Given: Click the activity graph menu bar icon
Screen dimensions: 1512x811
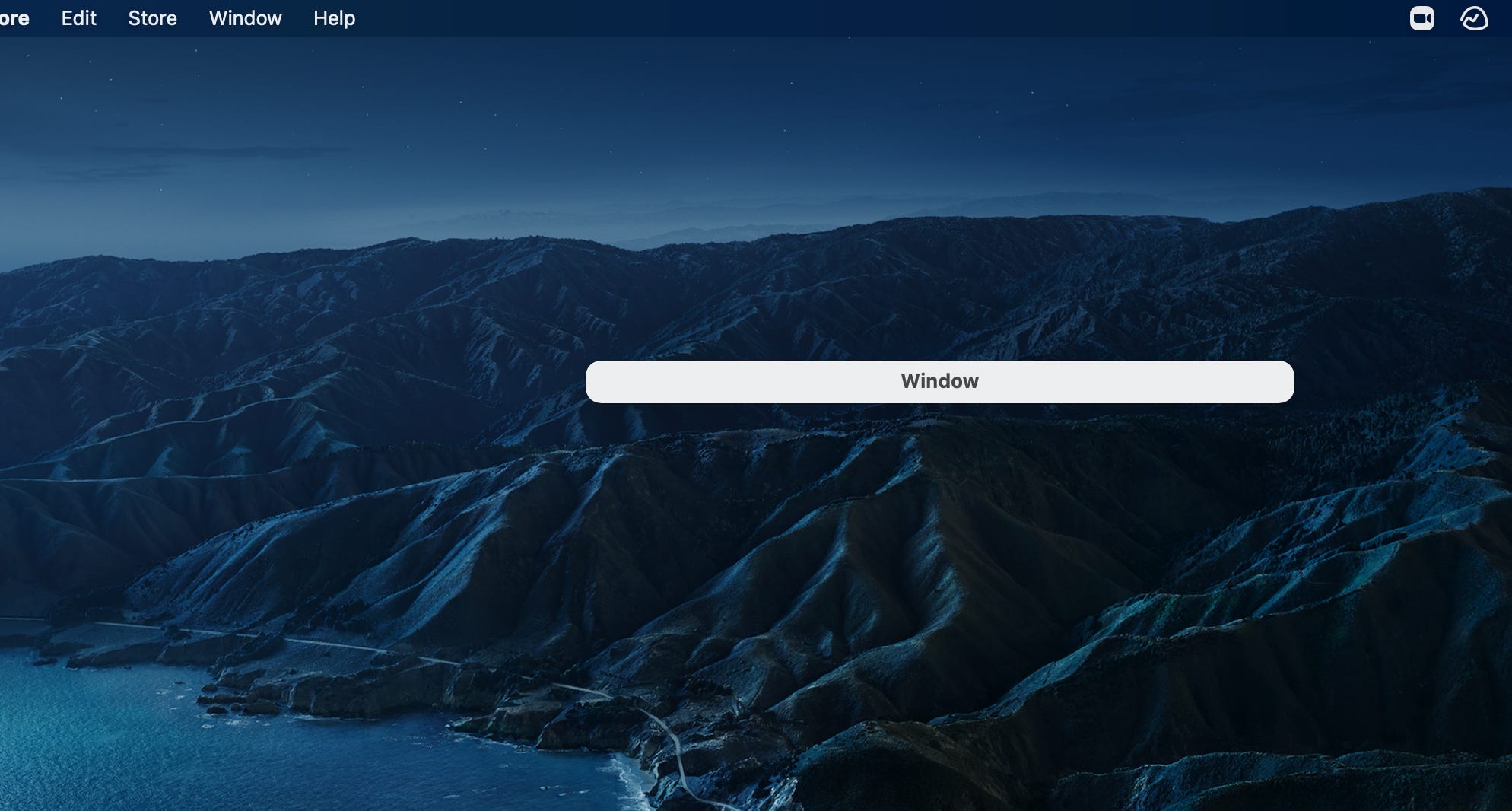Looking at the screenshot, I should [1474, 18].
